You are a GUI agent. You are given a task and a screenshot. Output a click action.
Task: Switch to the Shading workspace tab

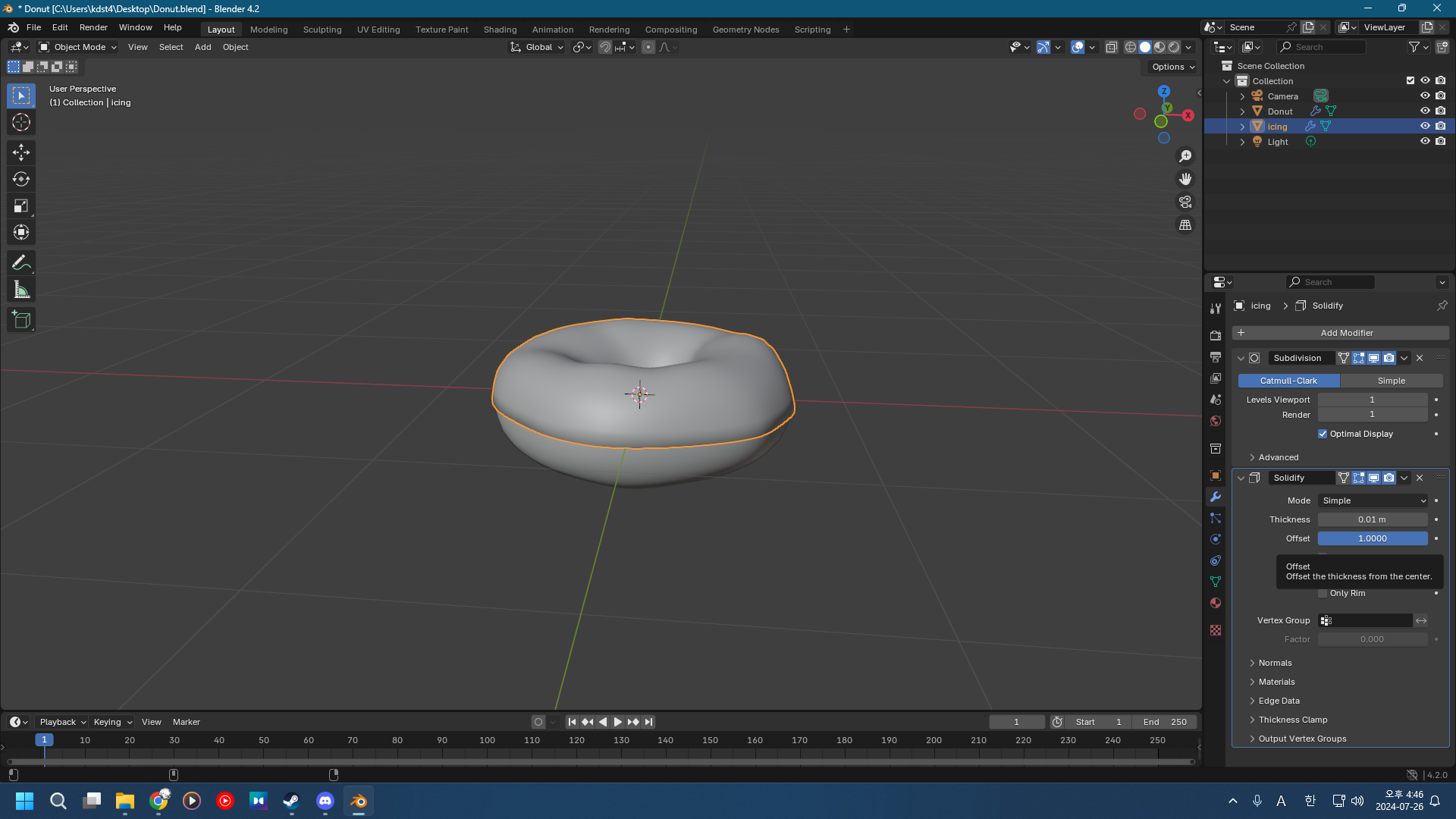[500, 30]
